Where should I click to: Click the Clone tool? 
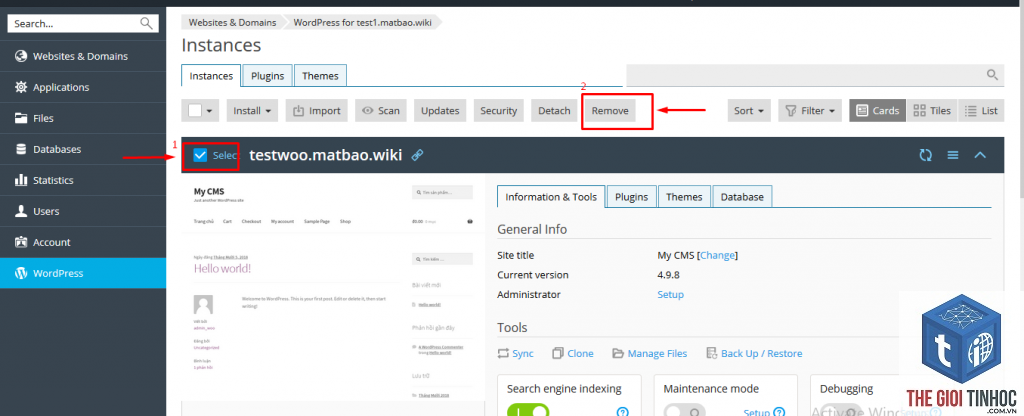coord(573,353)
